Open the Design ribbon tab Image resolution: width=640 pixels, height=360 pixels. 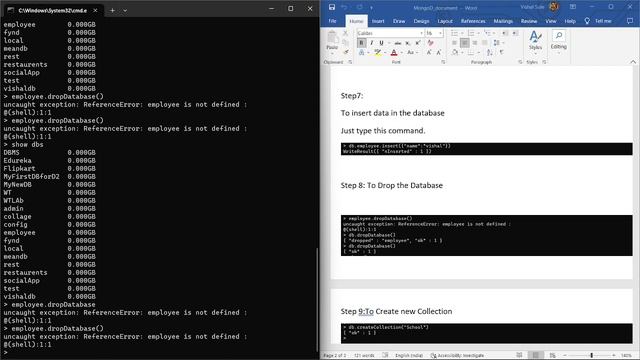(x=421, y=21)
